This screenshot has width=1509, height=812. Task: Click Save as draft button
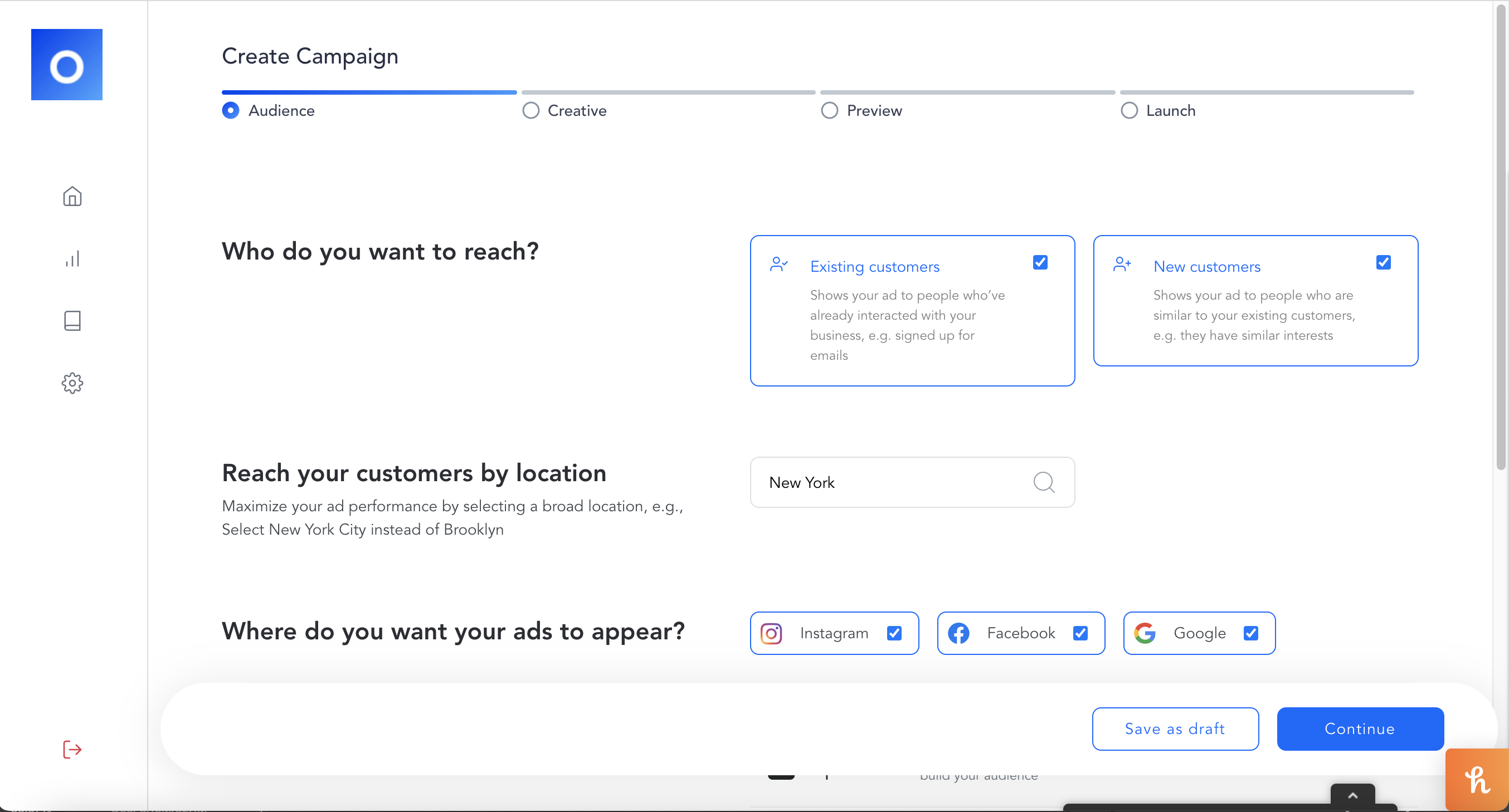pos(1175,729)
